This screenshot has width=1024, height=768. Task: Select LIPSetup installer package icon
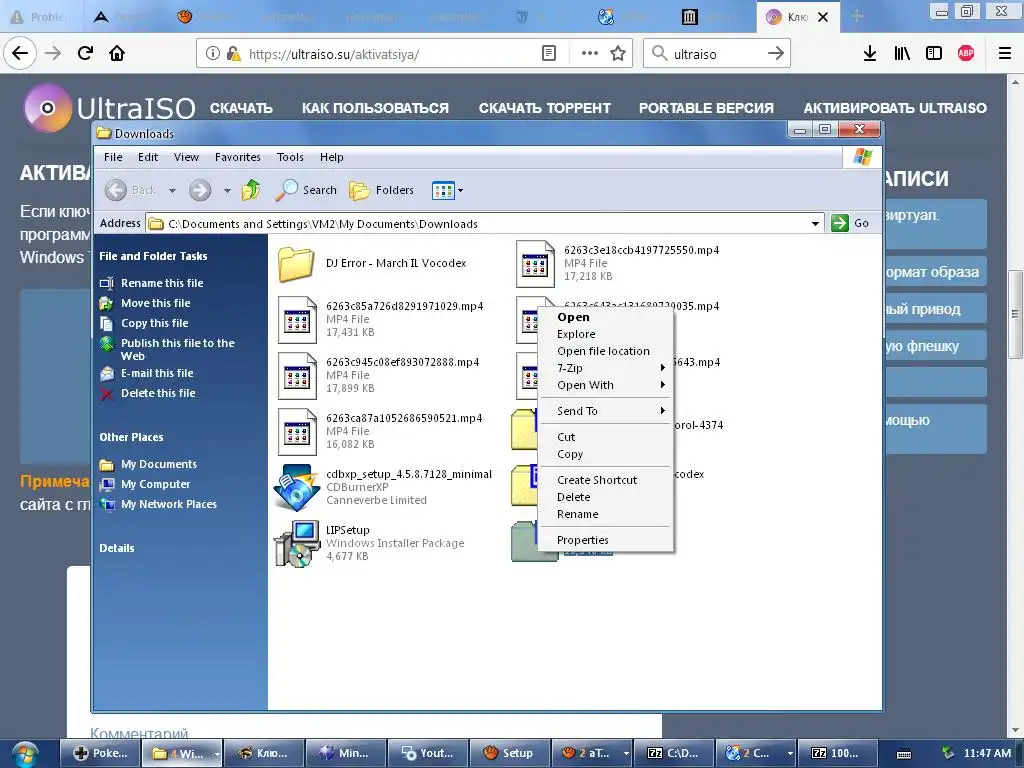(296, 543)
